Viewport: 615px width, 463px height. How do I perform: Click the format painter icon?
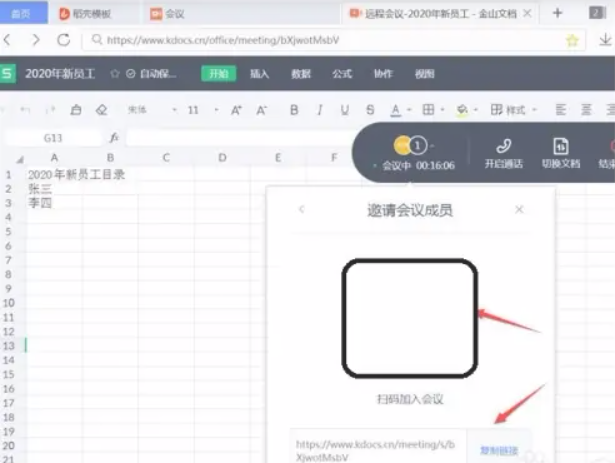click(76, 110)
